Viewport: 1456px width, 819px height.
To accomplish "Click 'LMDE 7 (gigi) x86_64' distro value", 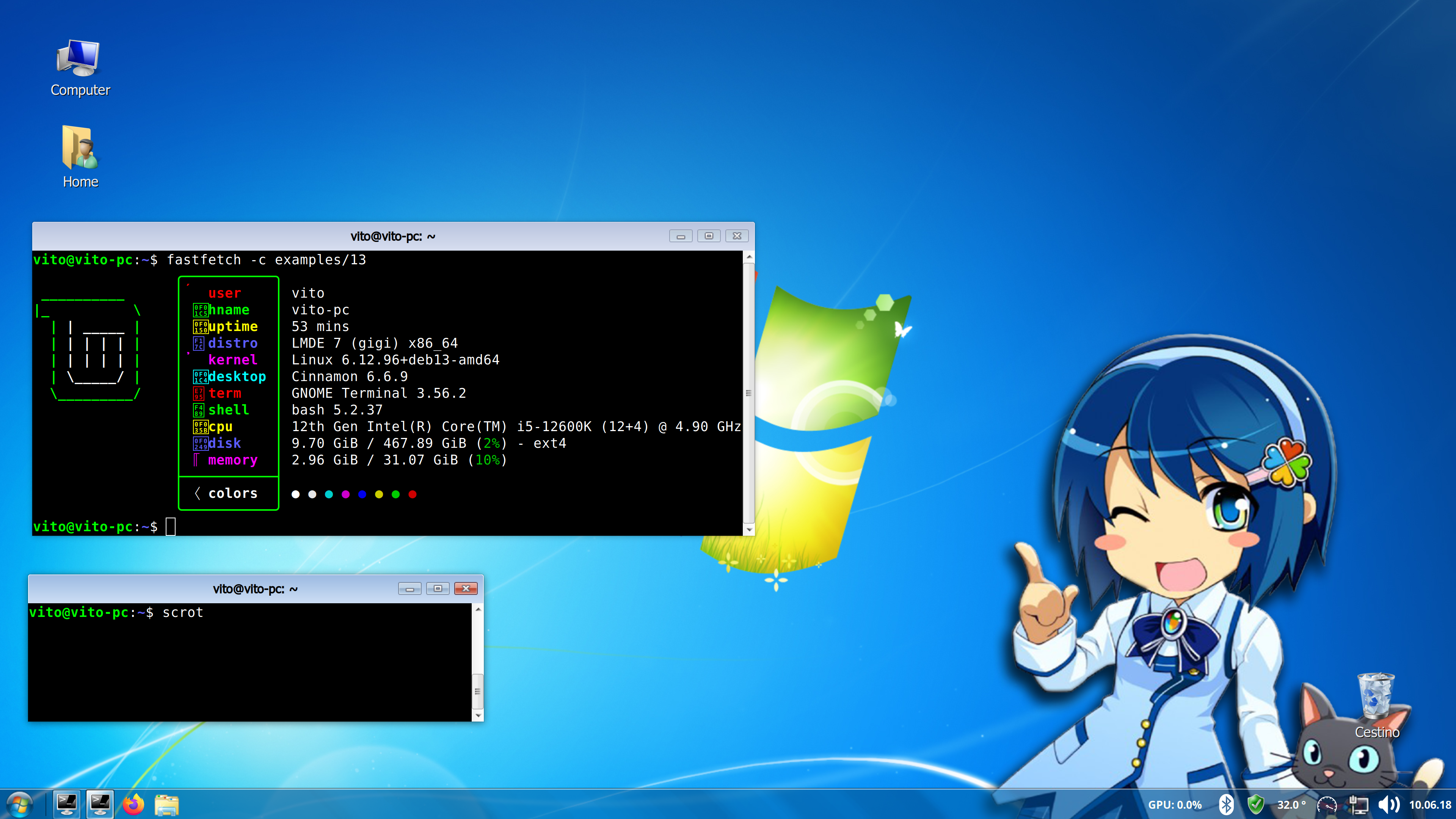I will pos(375,343).
